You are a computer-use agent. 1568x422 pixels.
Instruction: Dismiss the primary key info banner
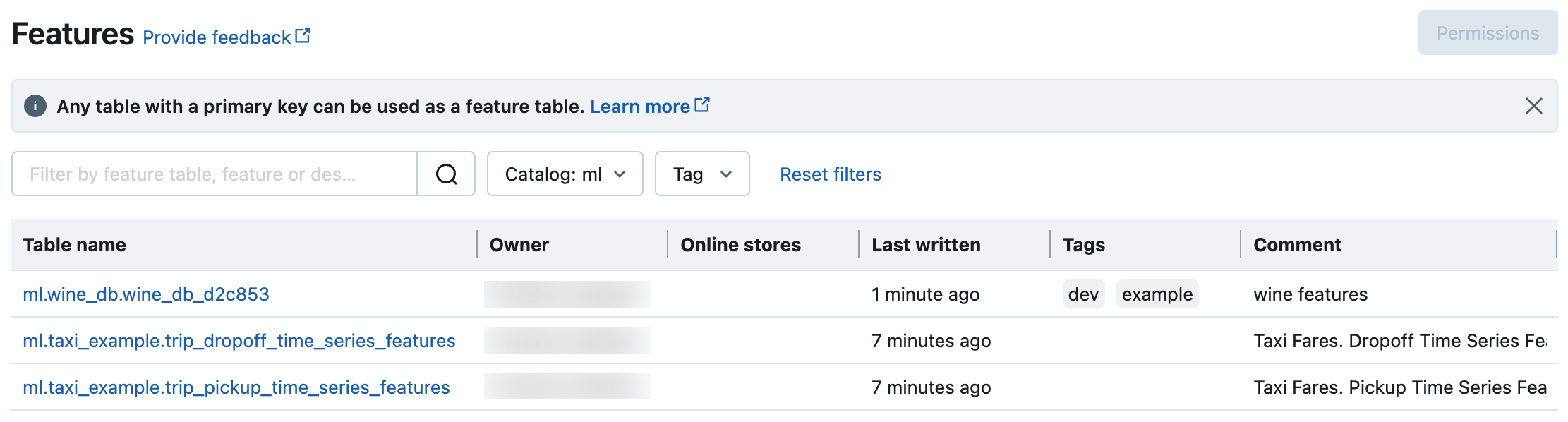pyautogui.click(x=1533, y=106)
